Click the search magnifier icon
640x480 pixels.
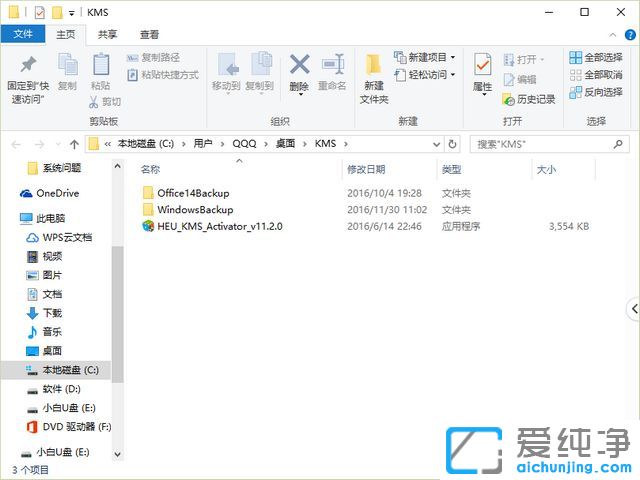[x=618, y=144]
